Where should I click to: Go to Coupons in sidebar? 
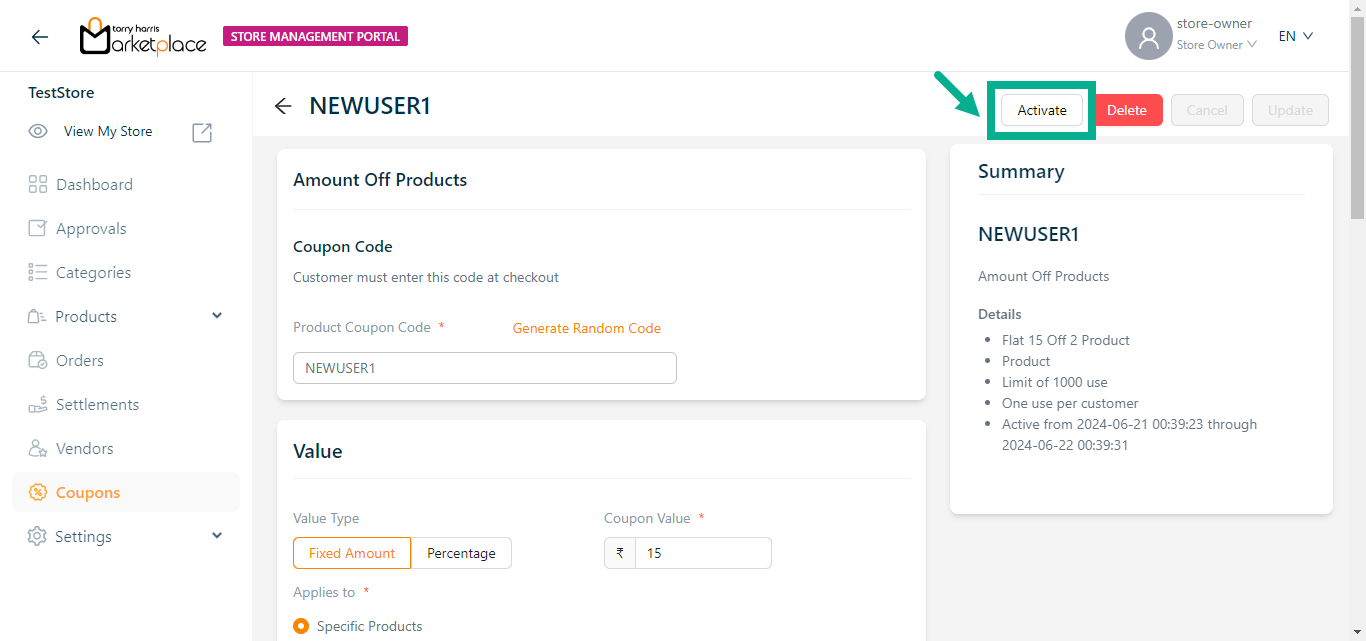pyautogui.click(x=88, y=492)
